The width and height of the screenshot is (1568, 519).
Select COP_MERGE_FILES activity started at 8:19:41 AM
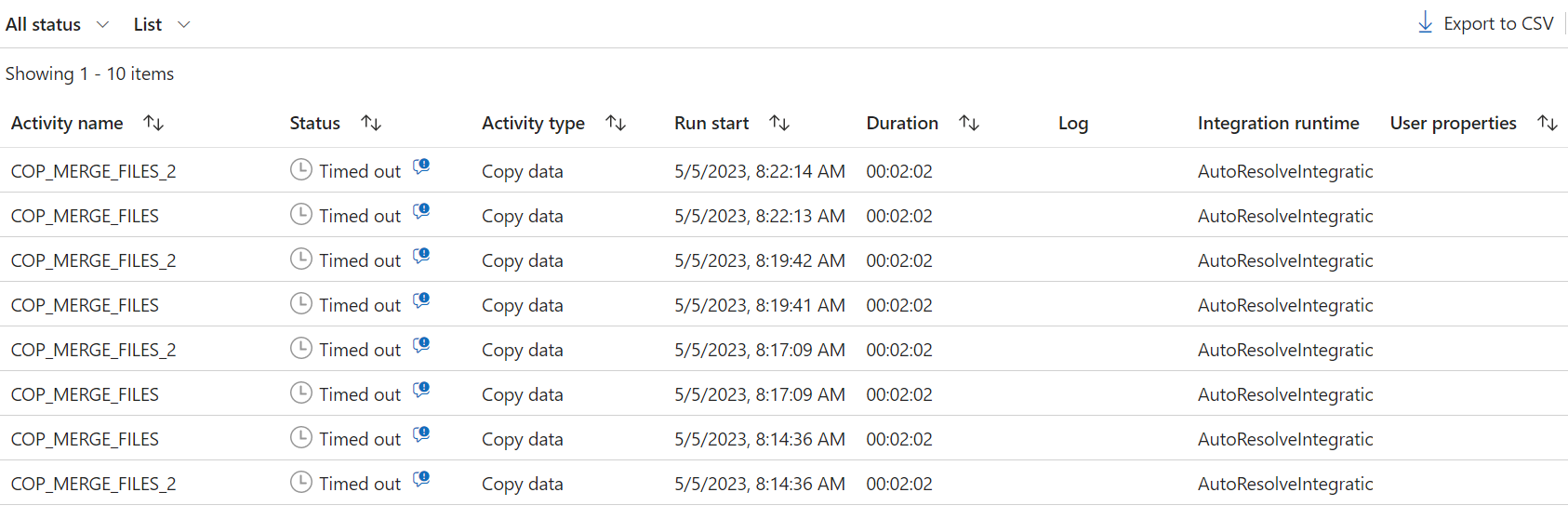coord(85,305)
